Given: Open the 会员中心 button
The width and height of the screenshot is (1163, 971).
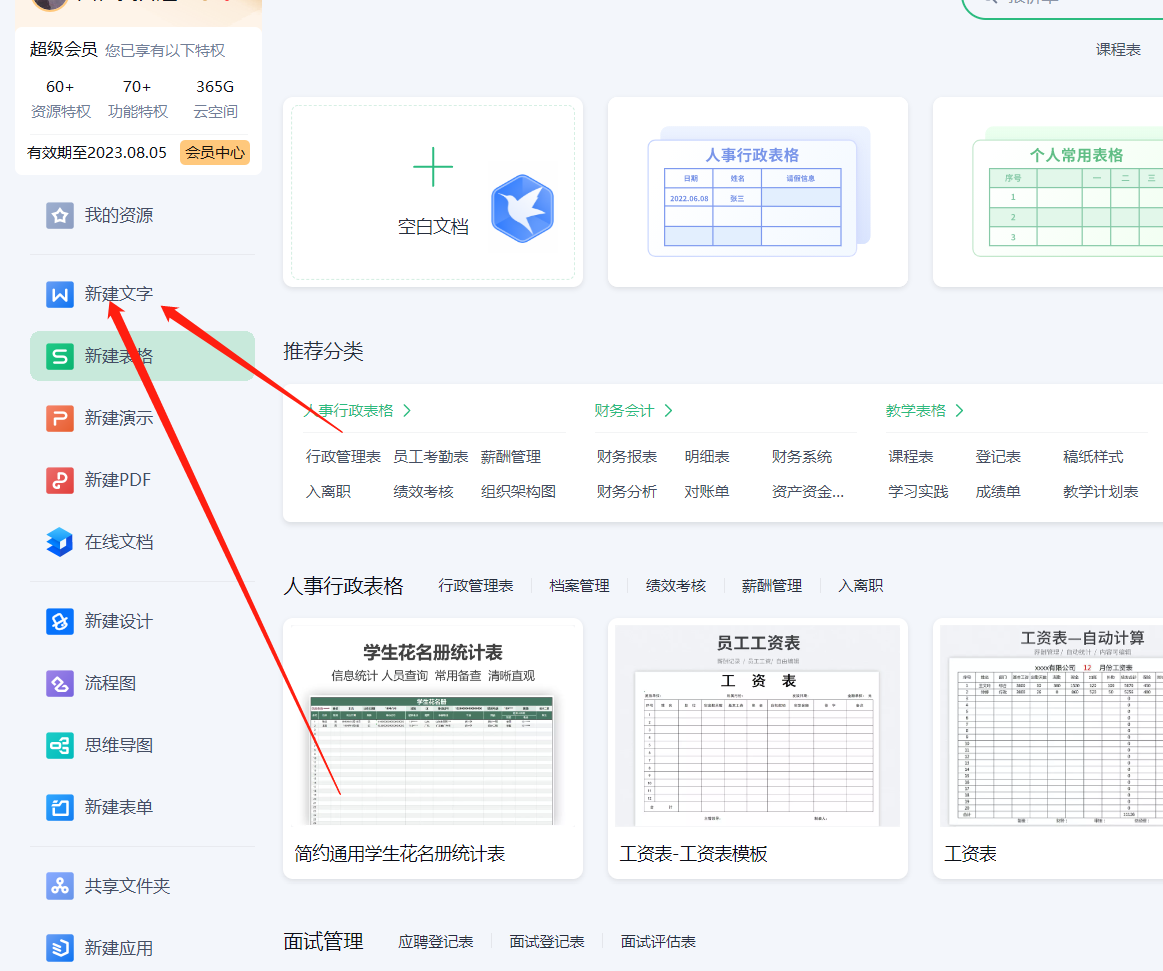Looking at the screenshot, I should pos(215,153).
